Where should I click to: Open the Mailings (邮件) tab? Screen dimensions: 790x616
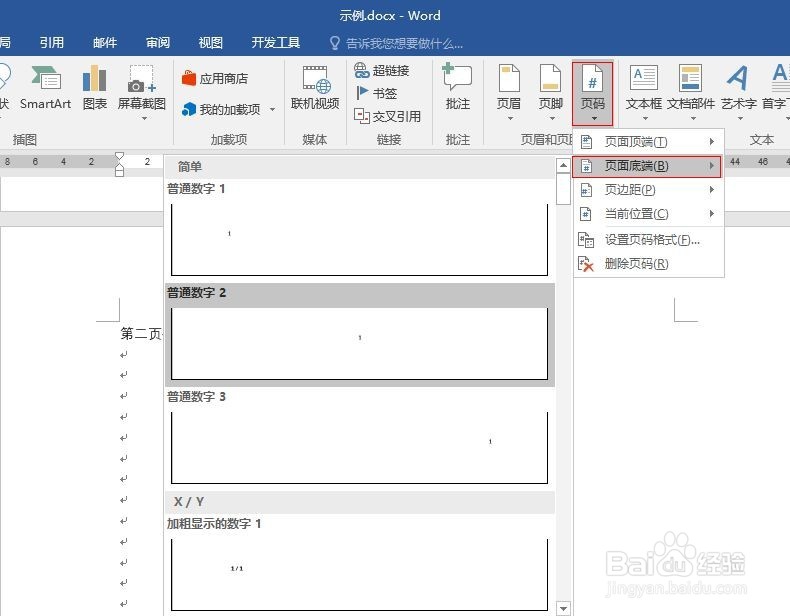105,43
